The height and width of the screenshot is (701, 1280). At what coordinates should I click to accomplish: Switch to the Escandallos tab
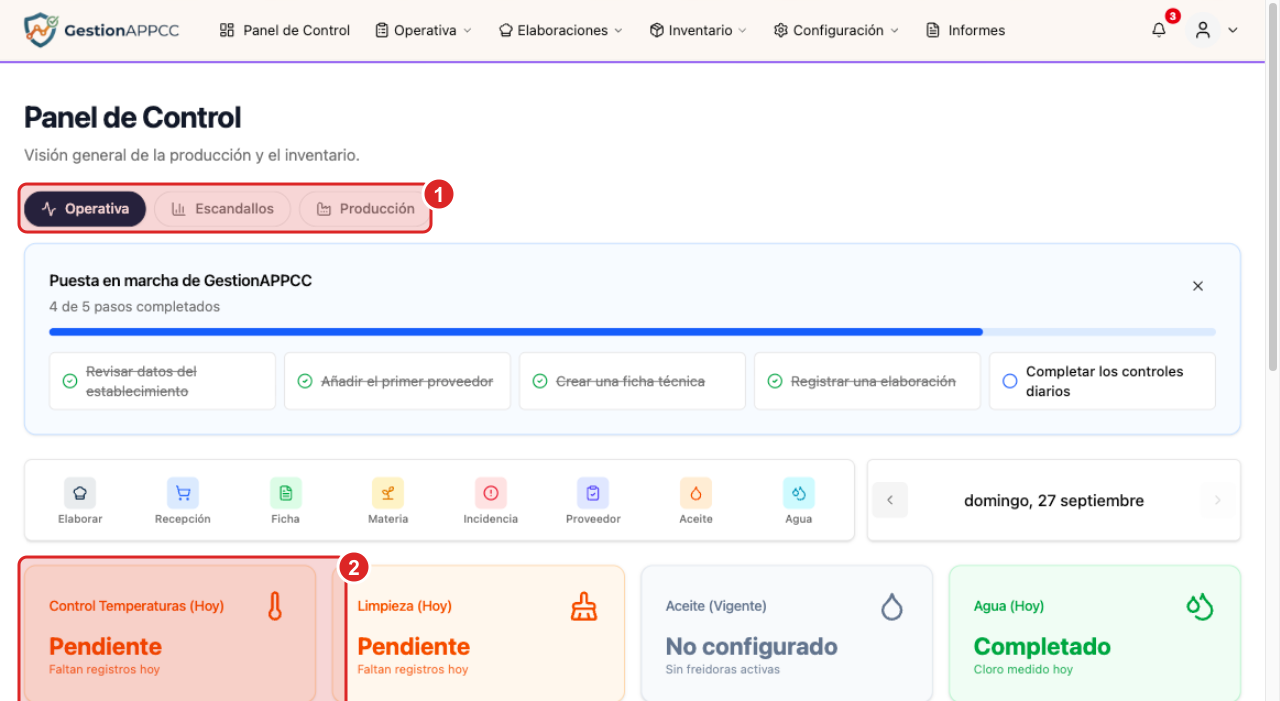(222, 209)
